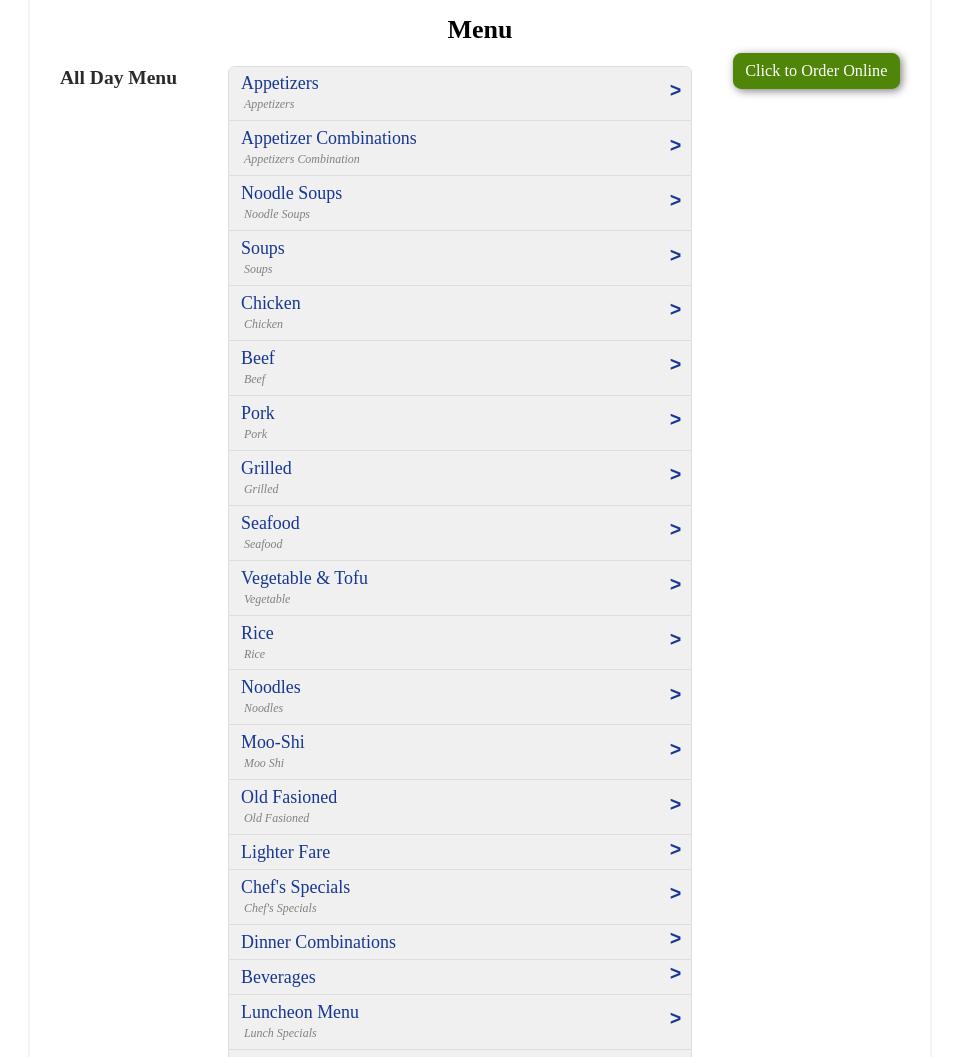Expand the Grilled section chevron
Screen dimensions: 960x1057
pos(675,475)
